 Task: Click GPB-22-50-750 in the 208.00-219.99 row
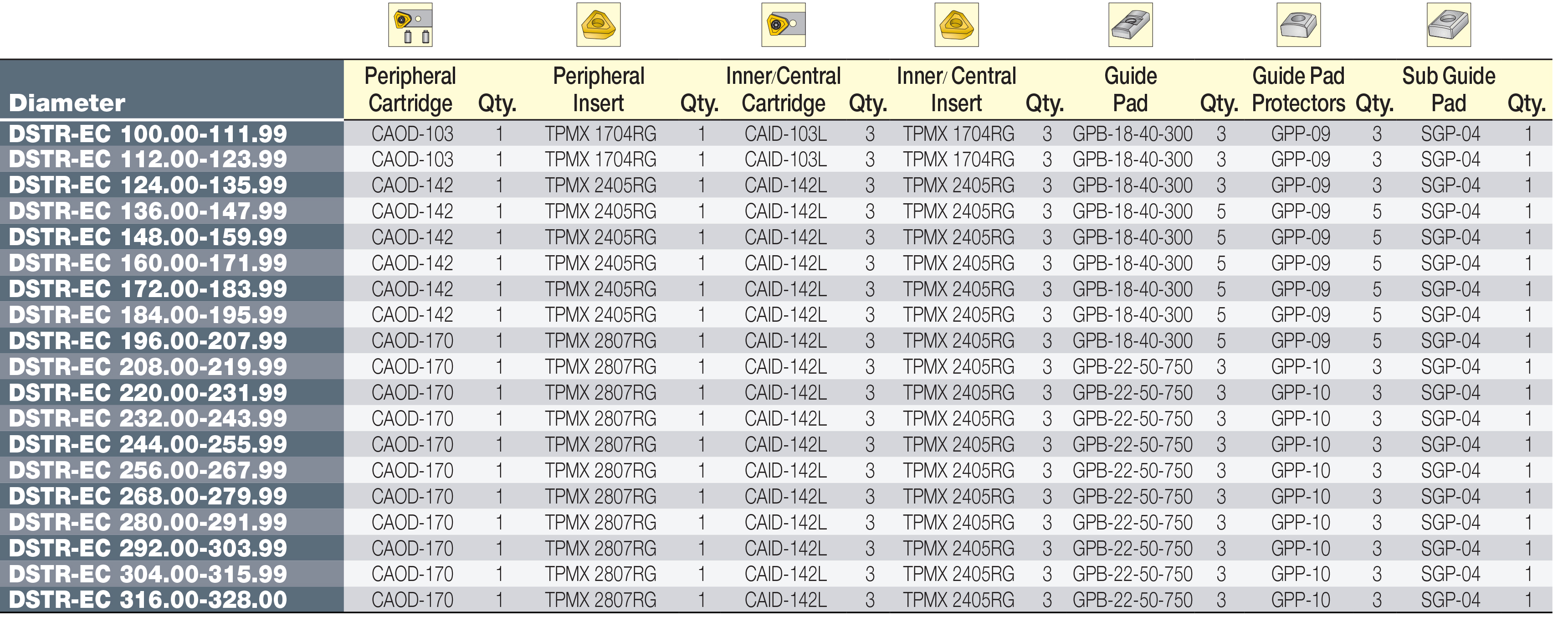click(1132, 367)
